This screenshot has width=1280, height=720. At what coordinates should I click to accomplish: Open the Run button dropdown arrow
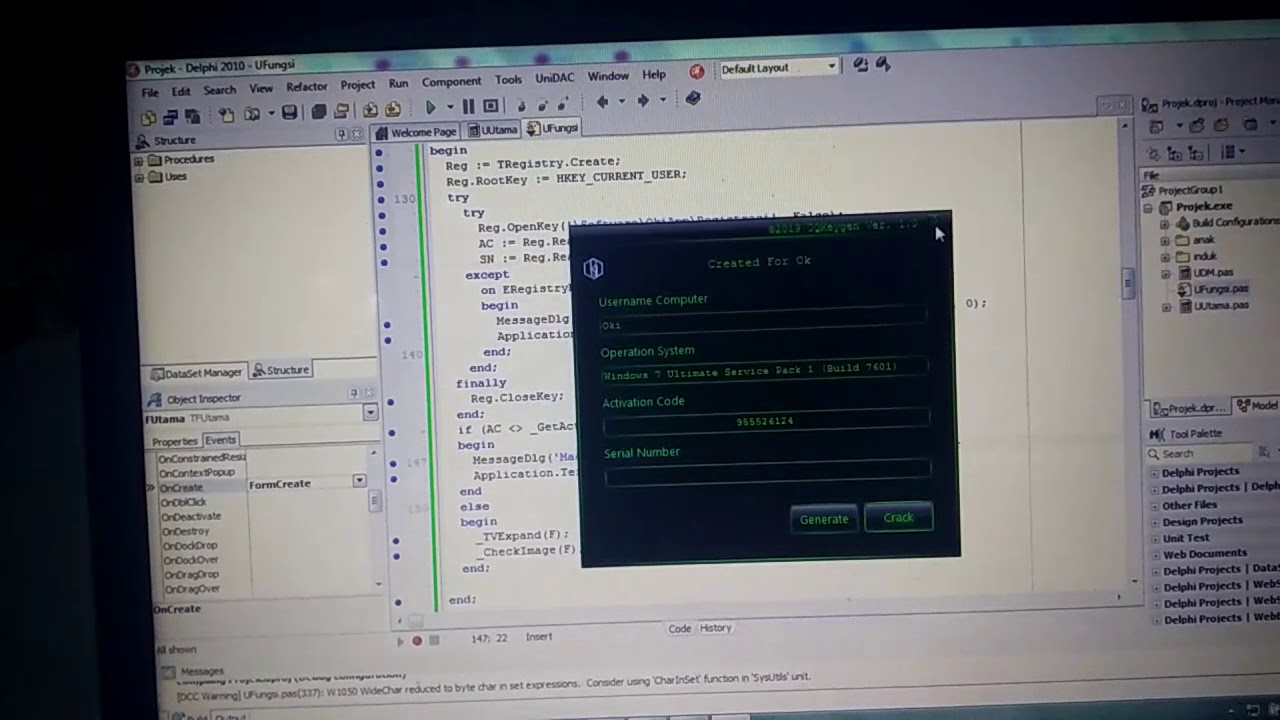coord(449,106)
